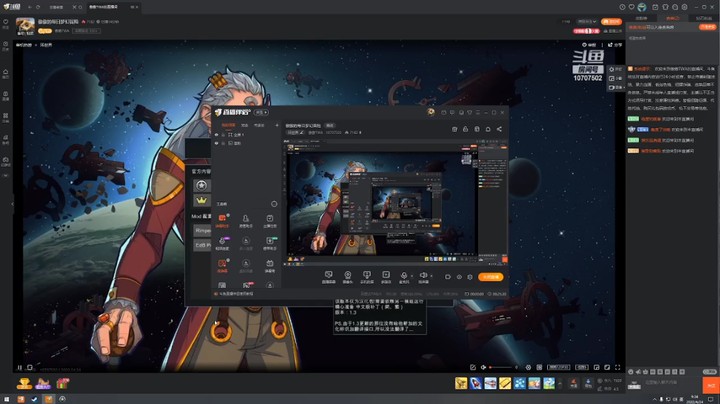Click the orange start streaming button in companion

tap(490, 277)
